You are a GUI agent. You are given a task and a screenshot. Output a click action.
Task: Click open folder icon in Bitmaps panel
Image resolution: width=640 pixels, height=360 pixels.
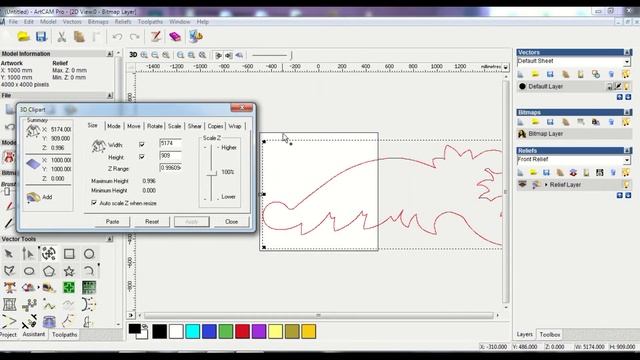point(535,122)
